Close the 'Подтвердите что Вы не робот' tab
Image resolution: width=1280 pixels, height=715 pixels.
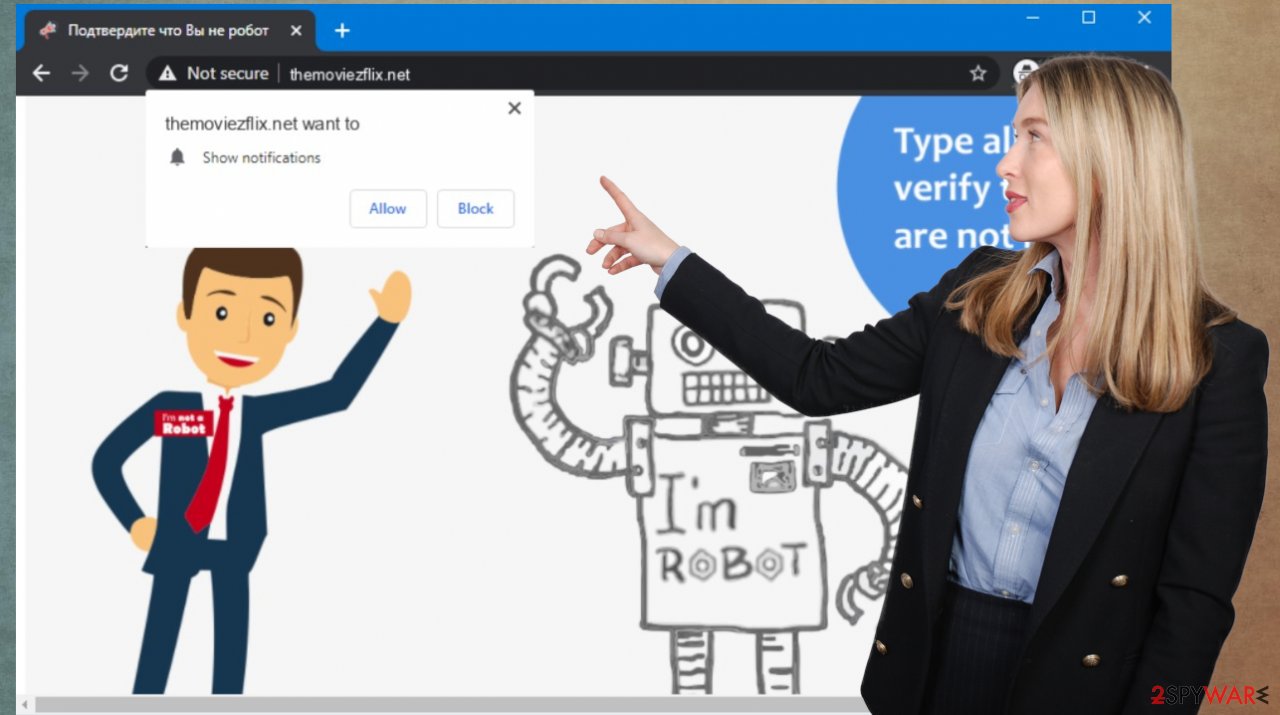pos(295,31)
